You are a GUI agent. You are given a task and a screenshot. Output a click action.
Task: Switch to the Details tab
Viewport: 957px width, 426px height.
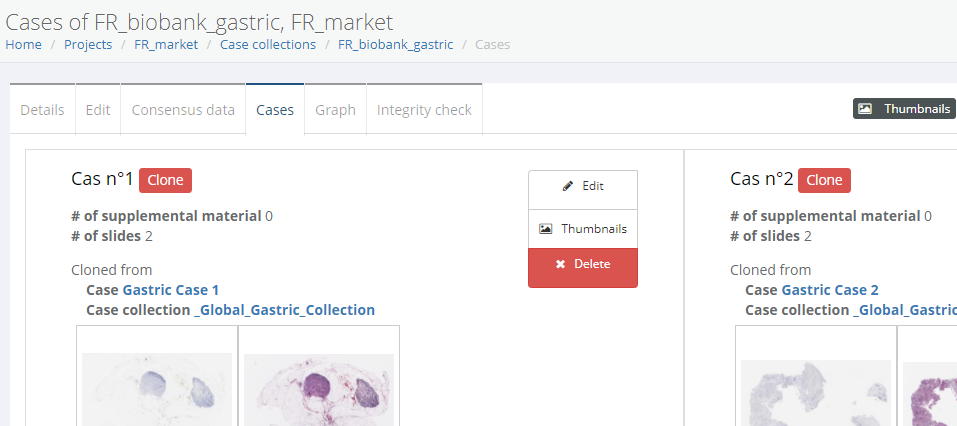click(x=42, y=110)
